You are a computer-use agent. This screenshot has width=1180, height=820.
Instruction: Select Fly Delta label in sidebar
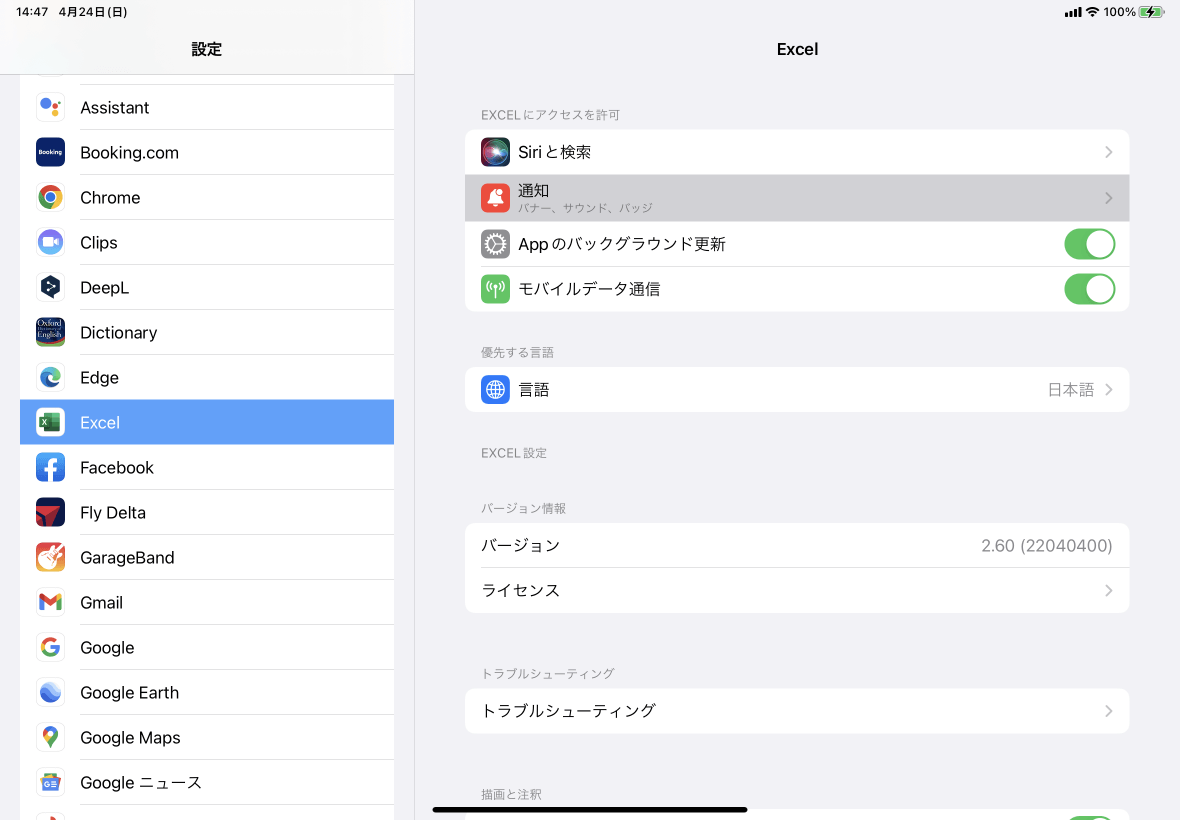[x=113, y=512]
